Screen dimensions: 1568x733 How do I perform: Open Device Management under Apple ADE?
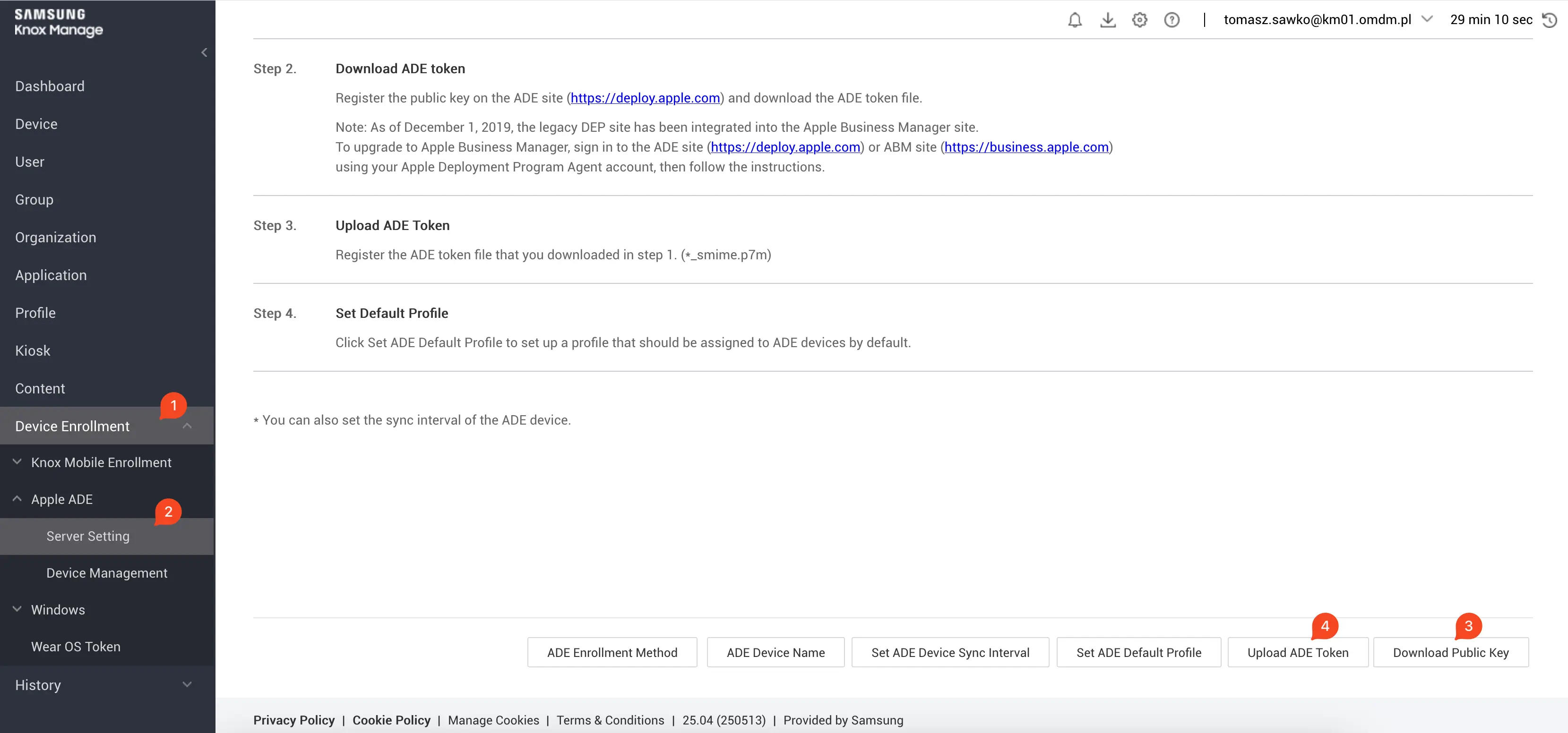(x=106, y=573)
